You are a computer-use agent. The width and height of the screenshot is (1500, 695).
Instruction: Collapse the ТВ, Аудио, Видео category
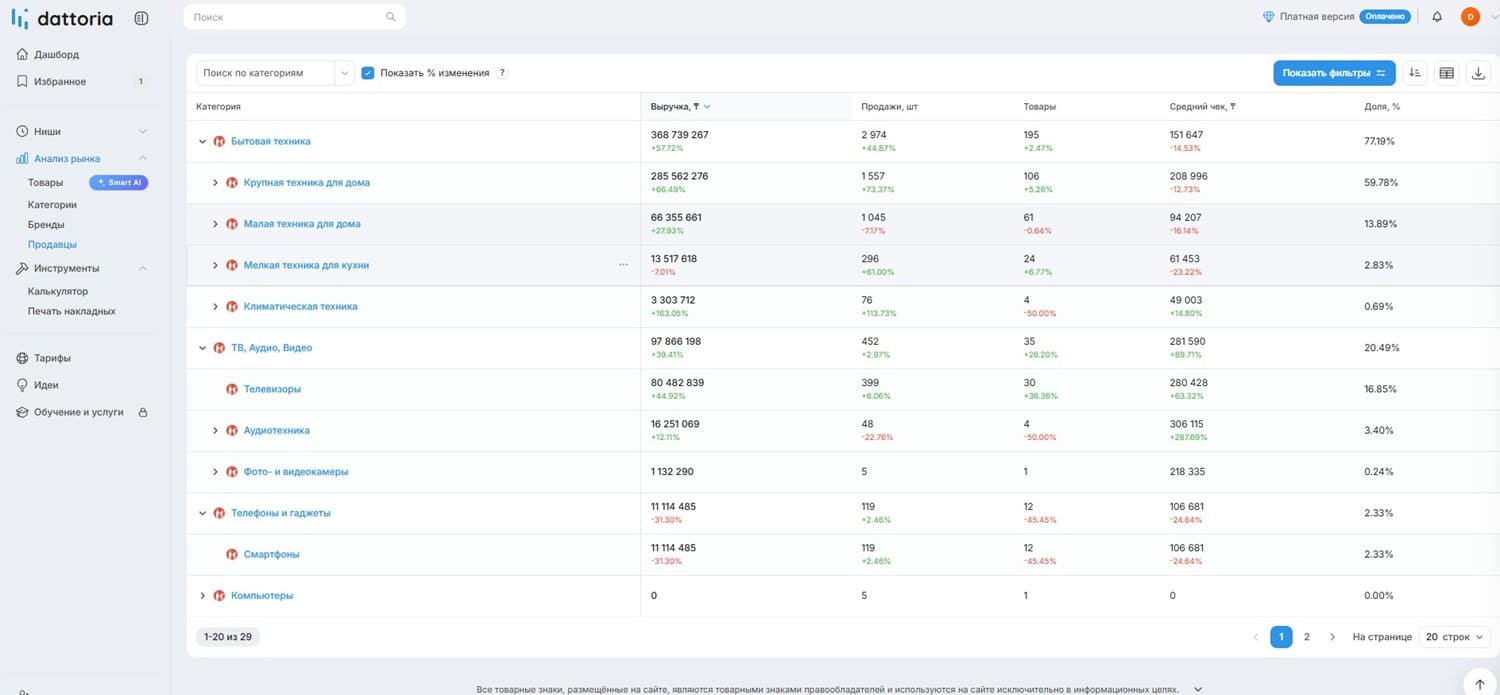coord(203,348)
